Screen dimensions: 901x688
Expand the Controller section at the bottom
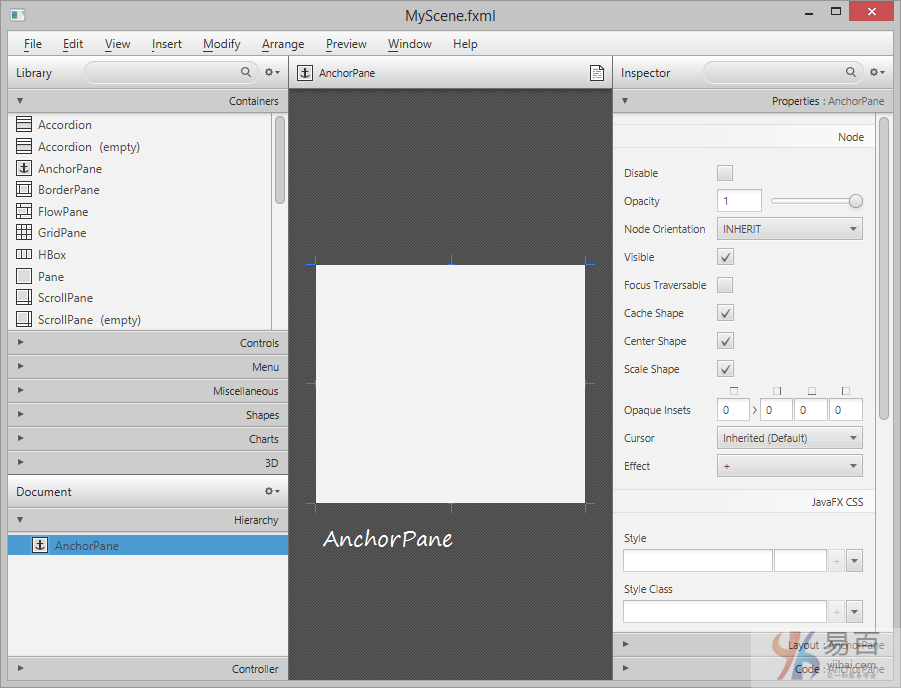point(148,669)
